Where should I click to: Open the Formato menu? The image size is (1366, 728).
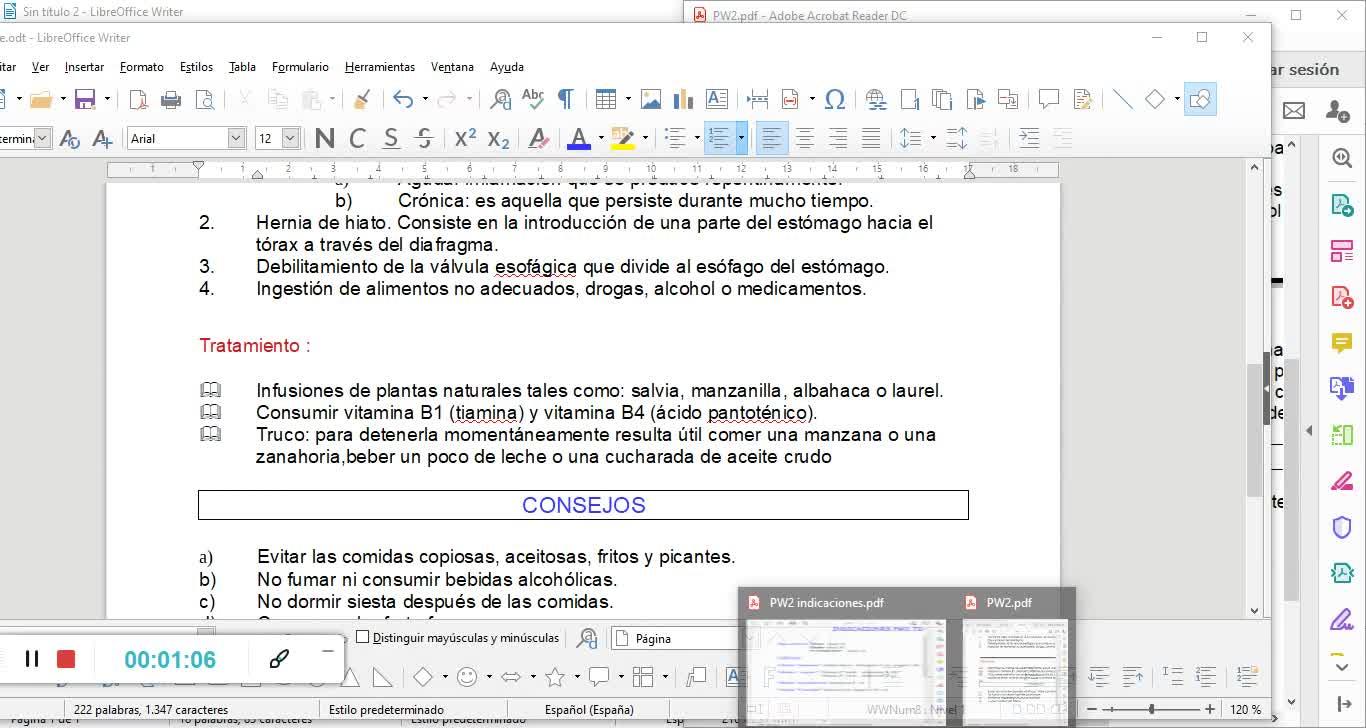tap(142, 67)
